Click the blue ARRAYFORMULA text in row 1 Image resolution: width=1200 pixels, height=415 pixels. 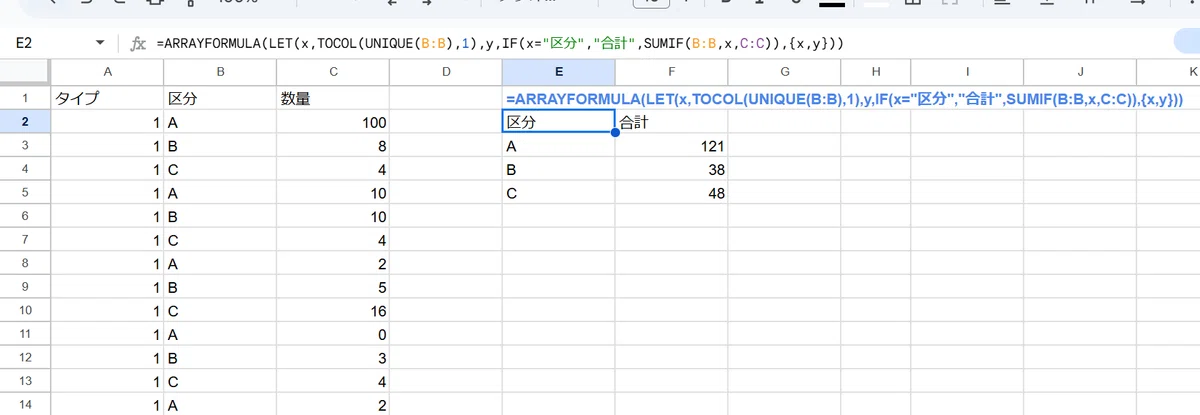845,99
